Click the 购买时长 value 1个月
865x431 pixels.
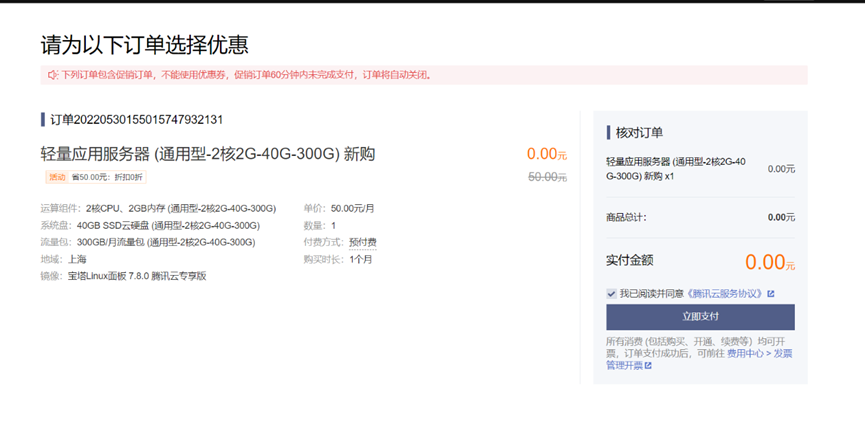pyautogui.click(x=361, y=259)
